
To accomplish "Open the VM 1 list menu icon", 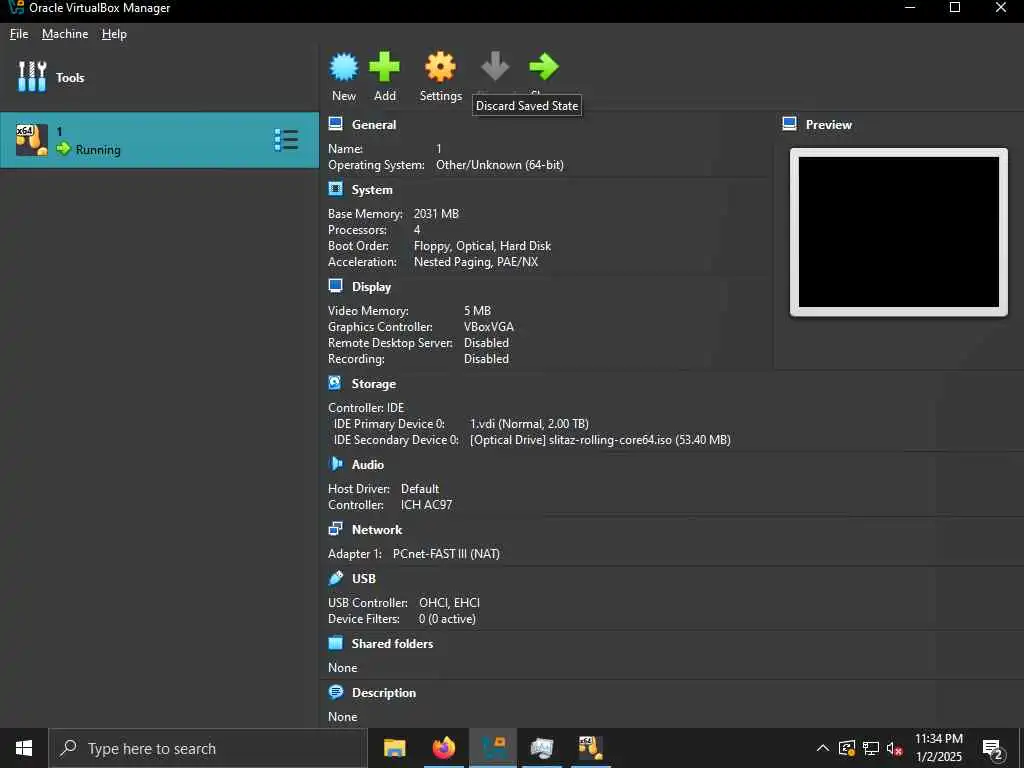I will coord(286,140).
